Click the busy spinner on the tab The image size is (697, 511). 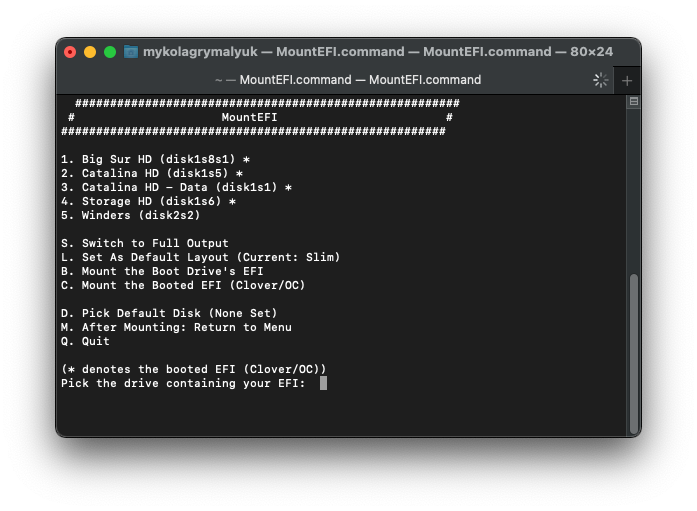click(x=600, y=80)
